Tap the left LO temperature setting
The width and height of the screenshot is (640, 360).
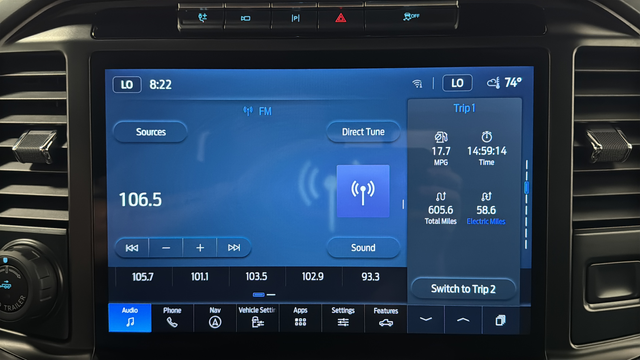pos(127,84)
